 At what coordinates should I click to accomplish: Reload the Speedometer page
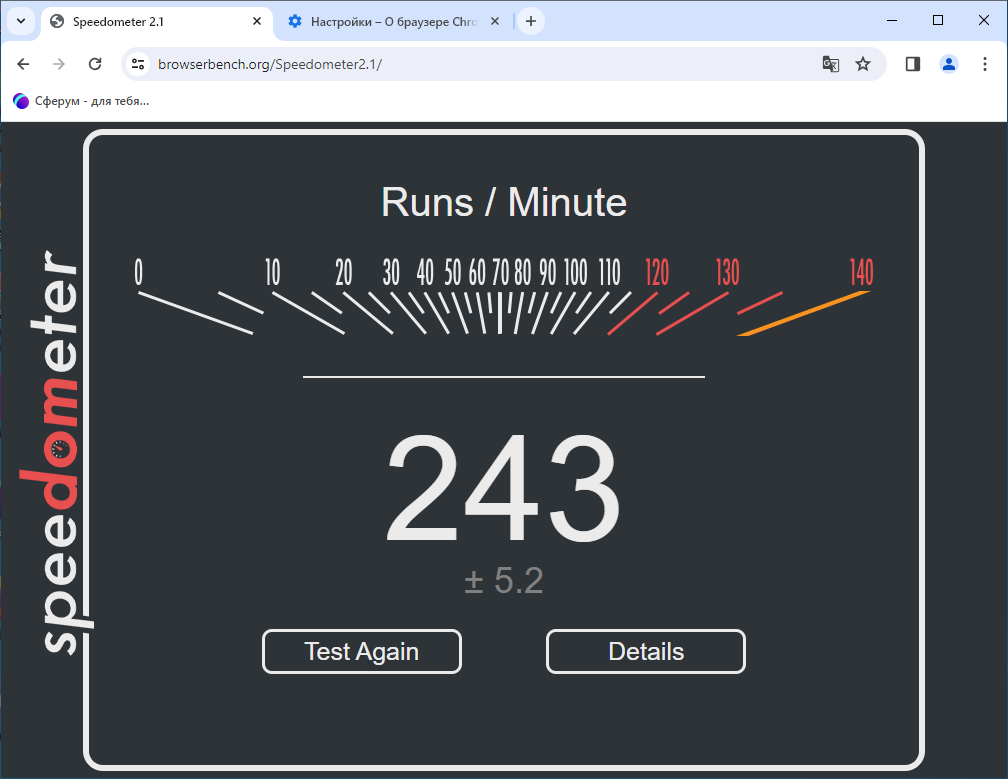[95, 64]
